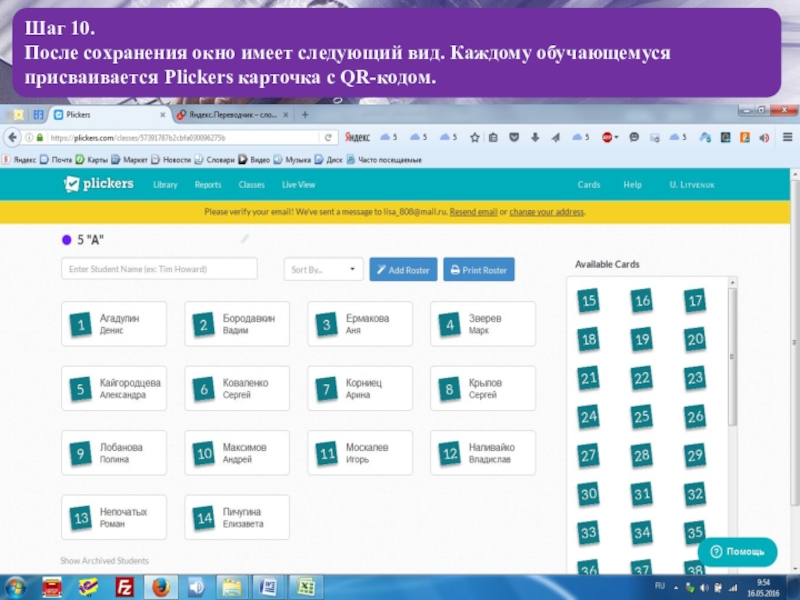Switch to the Яндекс.Переводчик browser tab
Image resolution: width=800 pixels, height=600 pixels.
pos(232,115)
